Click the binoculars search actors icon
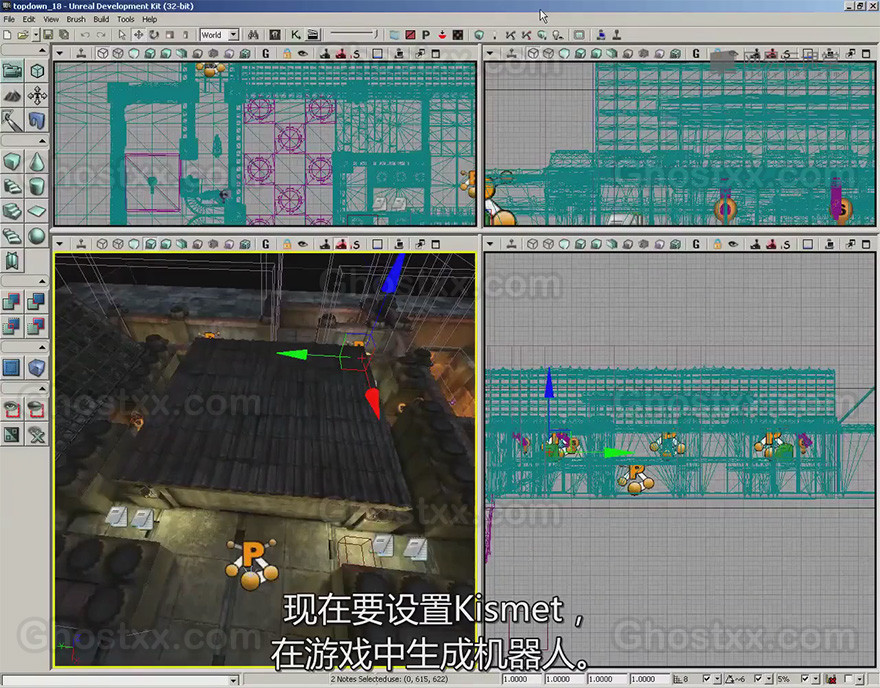880x688 pixels. 253,35
